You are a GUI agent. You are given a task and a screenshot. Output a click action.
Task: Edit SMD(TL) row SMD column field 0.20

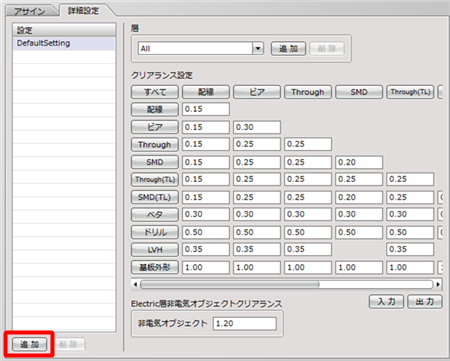pos(359,197)
